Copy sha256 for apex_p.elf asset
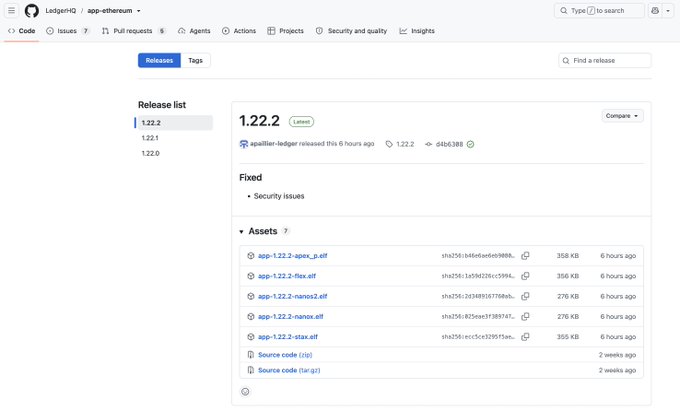 525,256
